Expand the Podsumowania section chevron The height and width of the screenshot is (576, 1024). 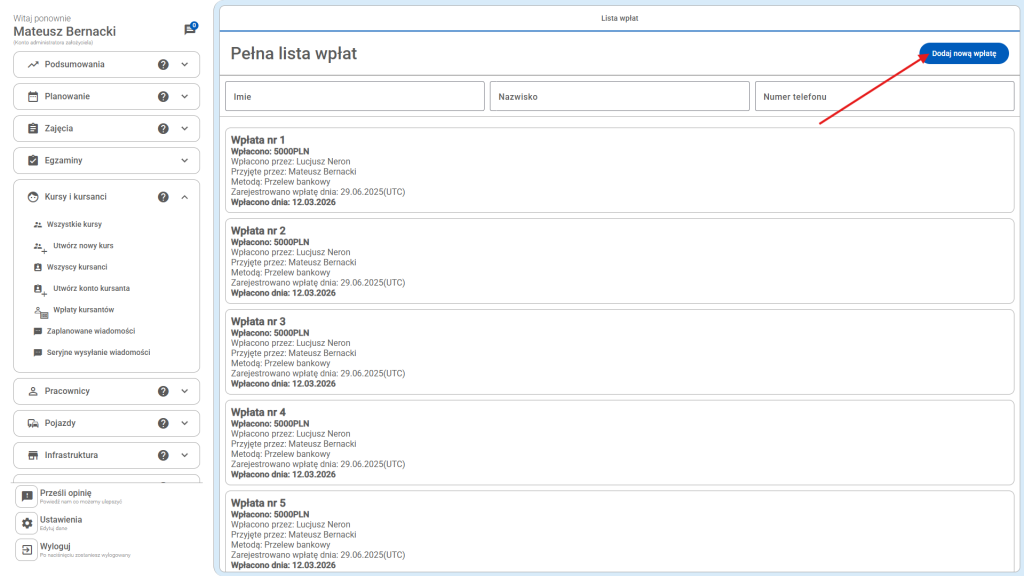click(x=185, y=64)
